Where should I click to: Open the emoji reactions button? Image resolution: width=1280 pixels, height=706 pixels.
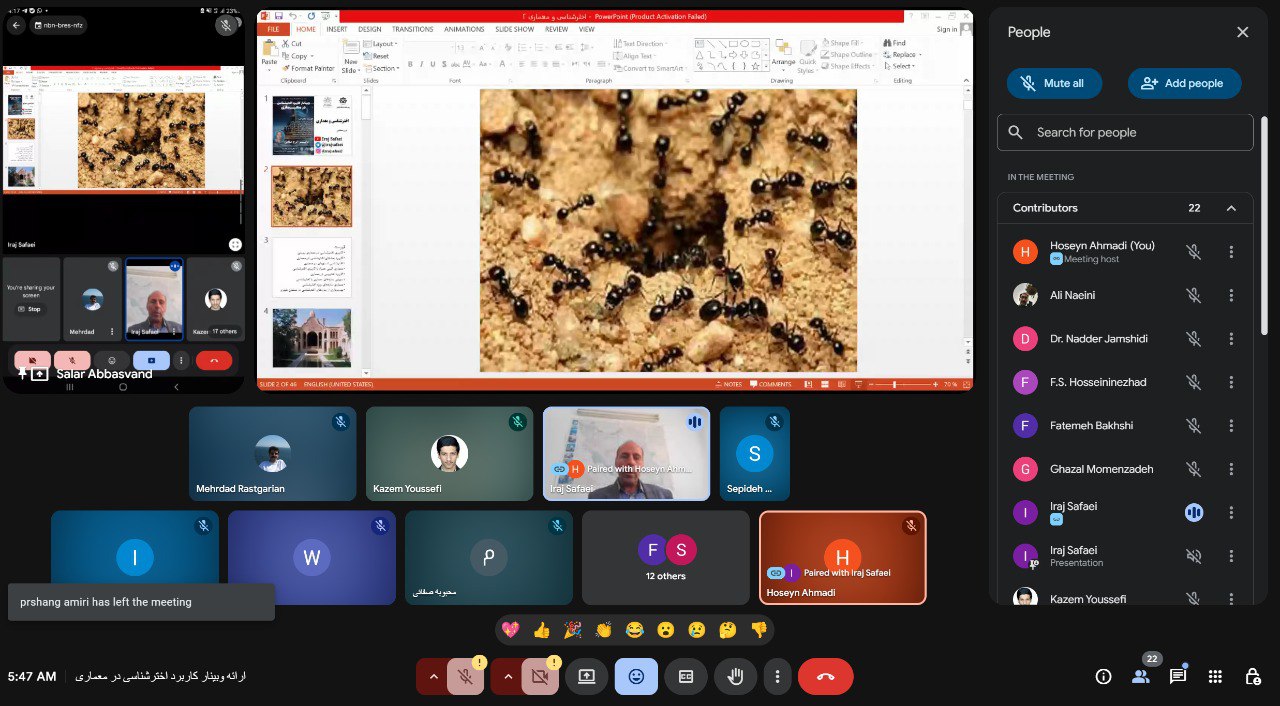[x=636, y=677]
